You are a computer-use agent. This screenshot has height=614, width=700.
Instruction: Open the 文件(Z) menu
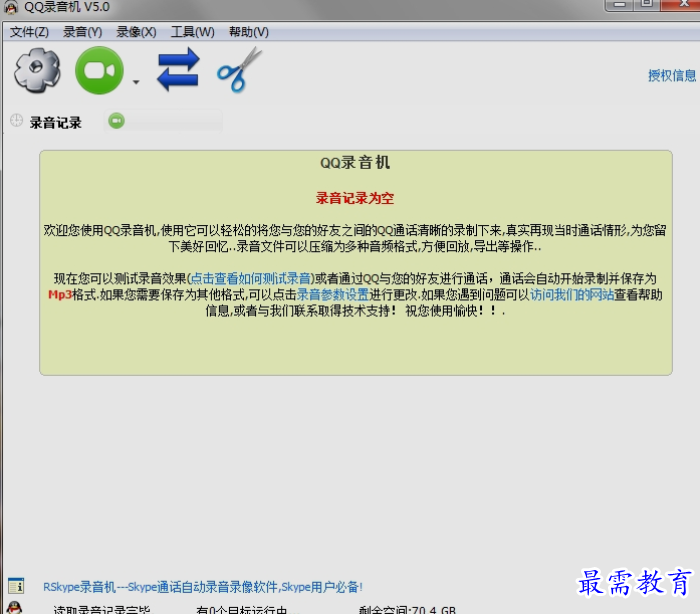click(29, 32)
